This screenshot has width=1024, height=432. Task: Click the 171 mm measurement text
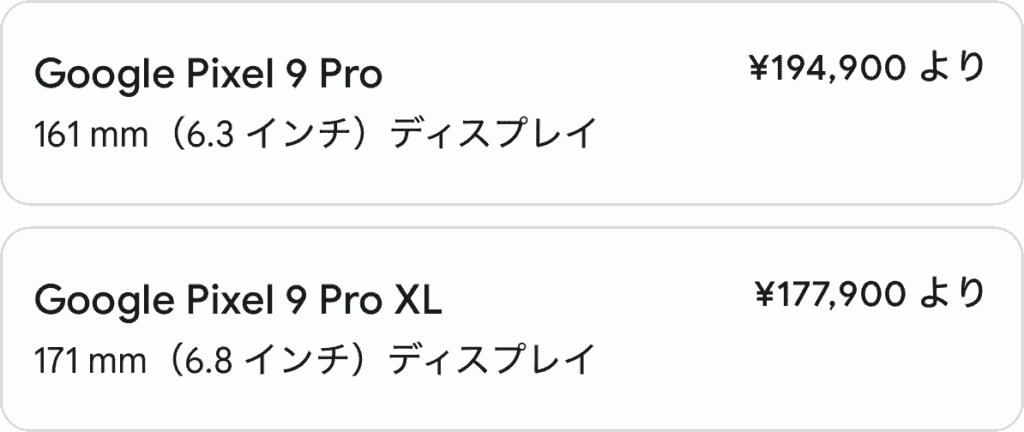click(90, 360)
